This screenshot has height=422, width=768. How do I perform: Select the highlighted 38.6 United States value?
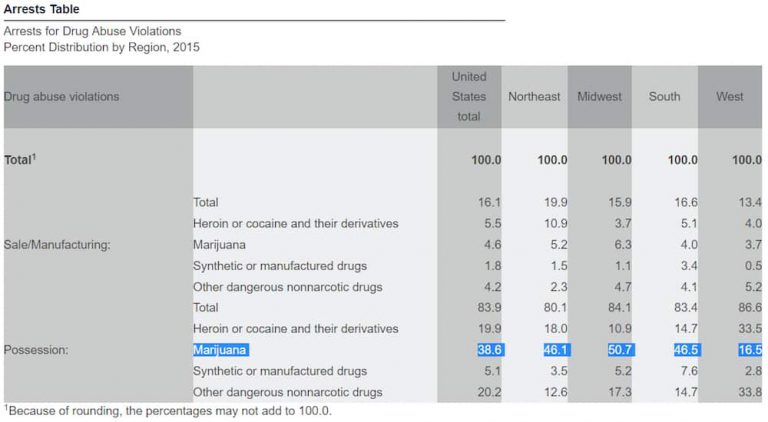tap(489, 350)
